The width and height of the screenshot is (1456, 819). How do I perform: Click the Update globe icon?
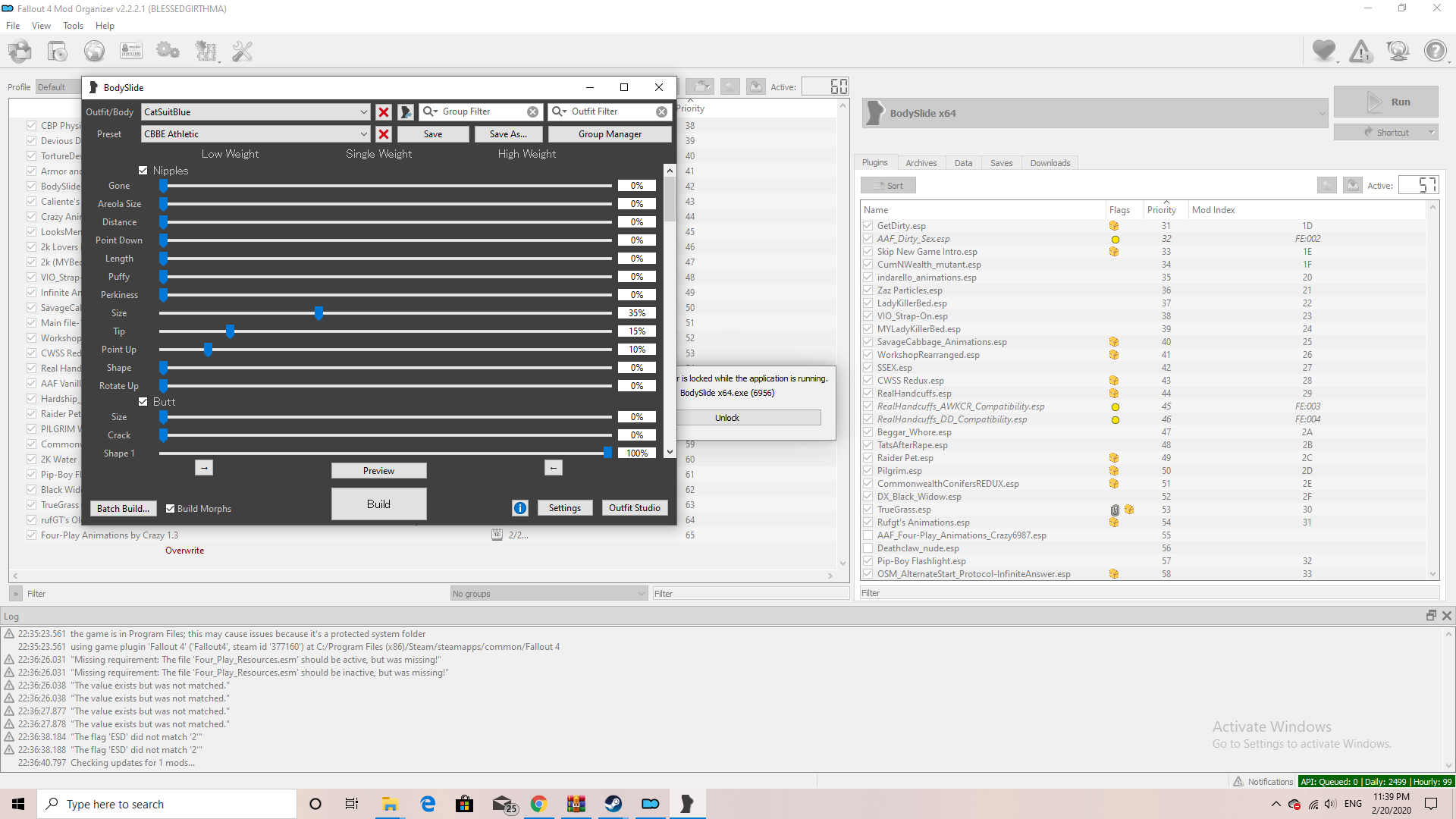pyautogui.click(x=1398, y=51)
